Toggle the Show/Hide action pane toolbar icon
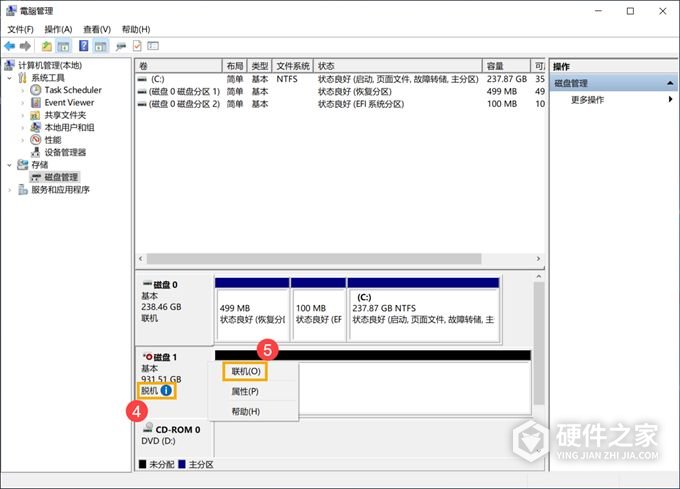The height and width of the screenshot is (489, 680). (101, 46)
